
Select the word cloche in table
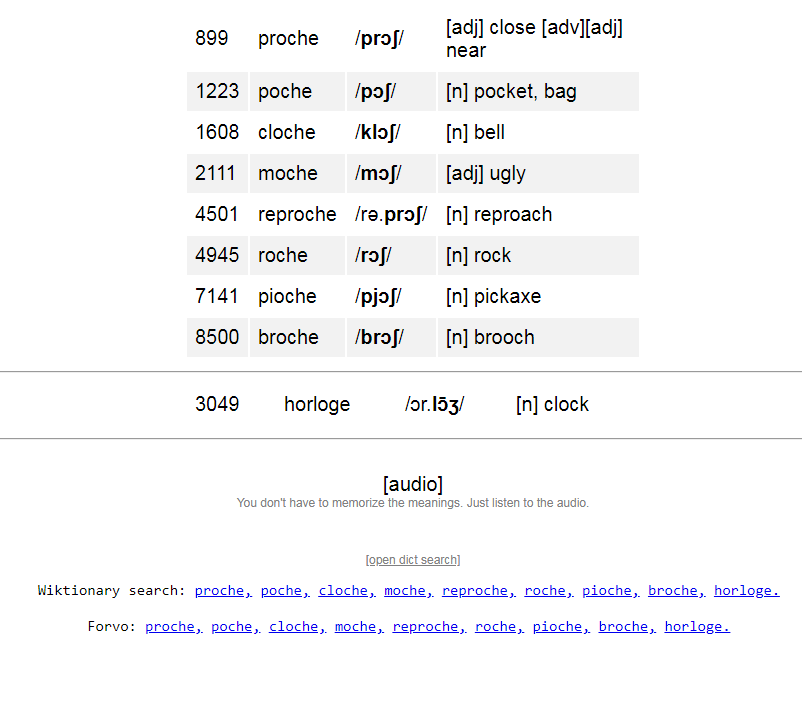(286, 133)
